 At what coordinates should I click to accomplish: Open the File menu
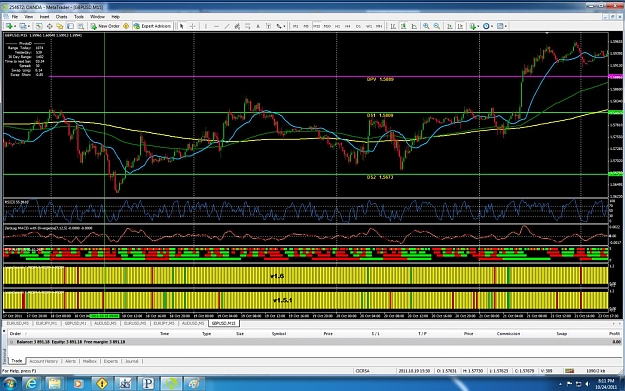(15, 17)
